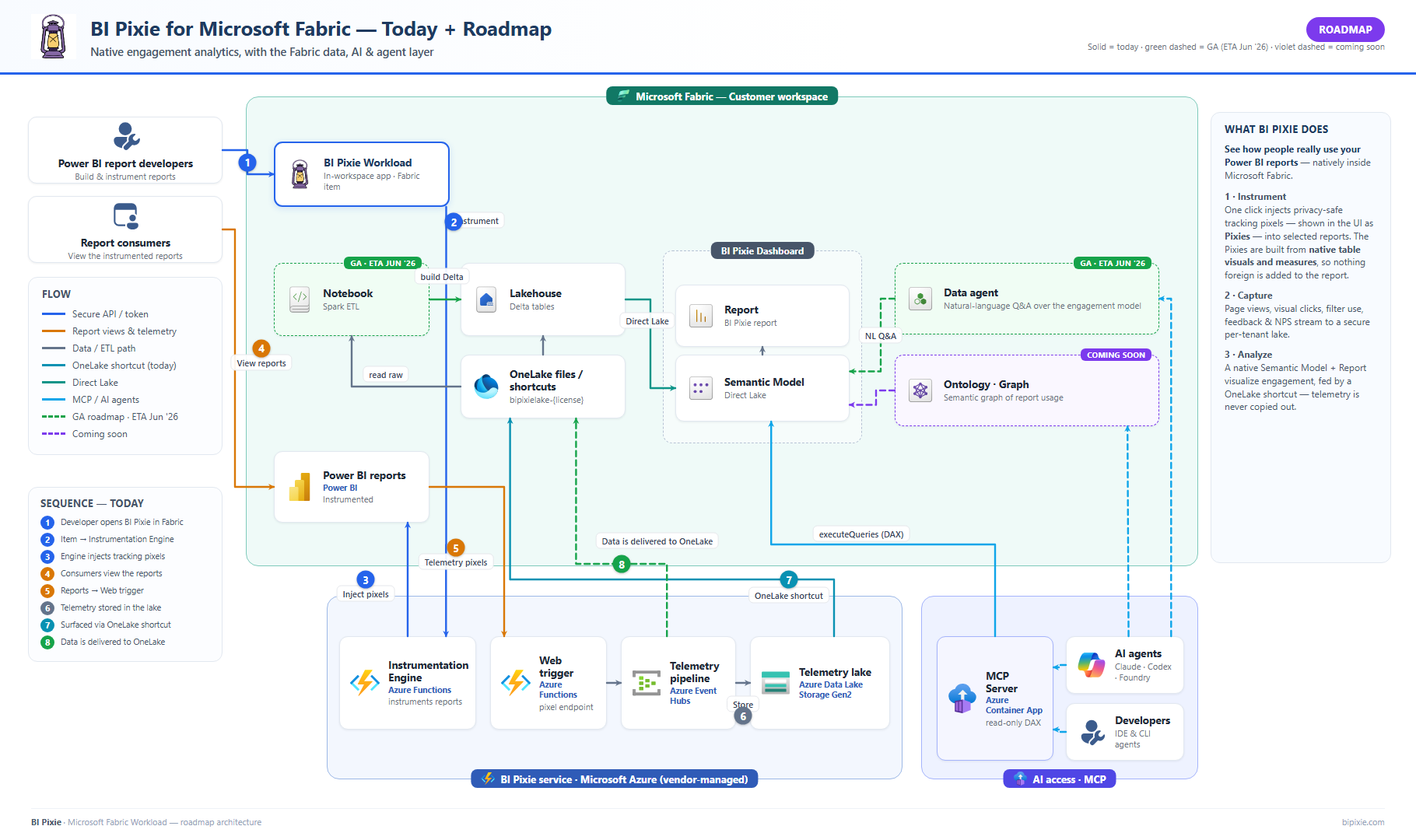Click the COMING SOON violet badge
The height and width of the screenshot is (840, 1416).
[x=1116, y=355]
